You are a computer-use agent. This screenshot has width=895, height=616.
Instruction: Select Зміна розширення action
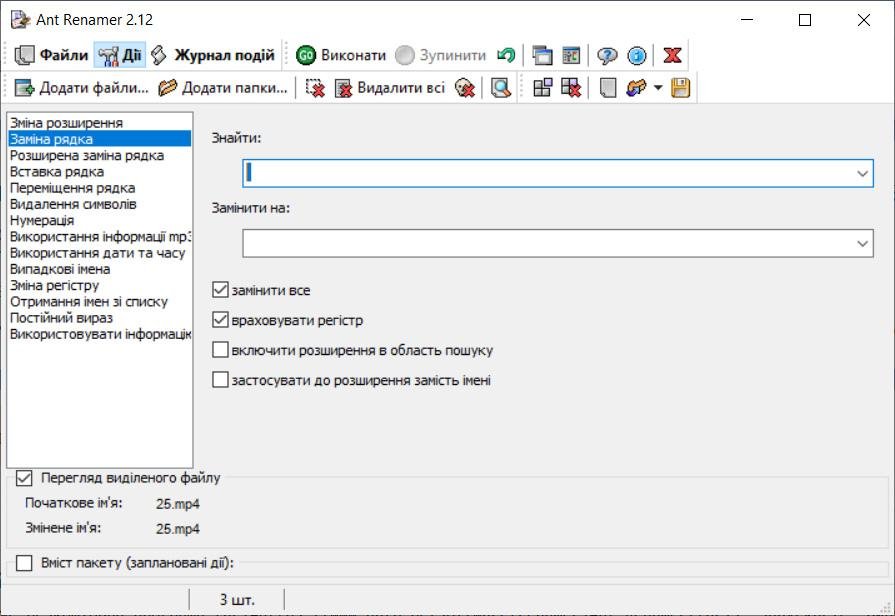[99, 123]
